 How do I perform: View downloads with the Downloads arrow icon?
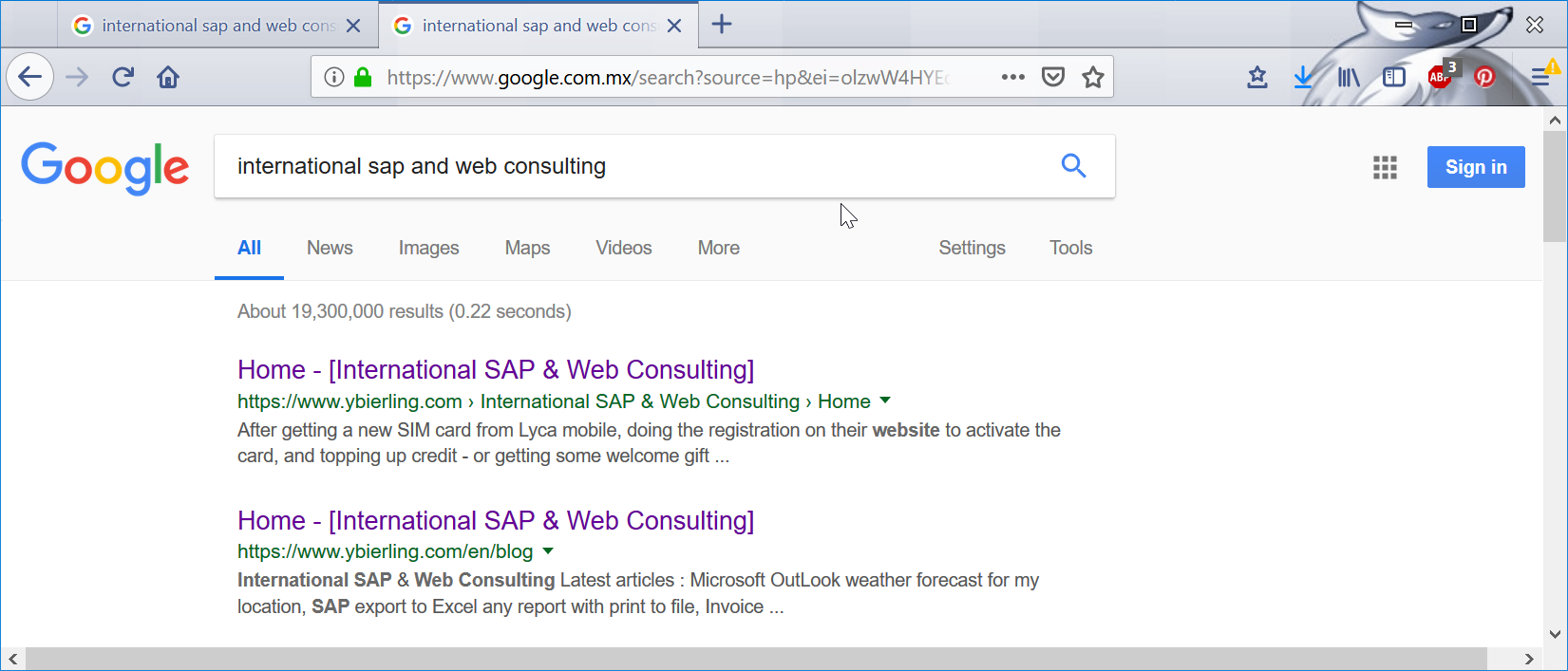(1302, 77)
